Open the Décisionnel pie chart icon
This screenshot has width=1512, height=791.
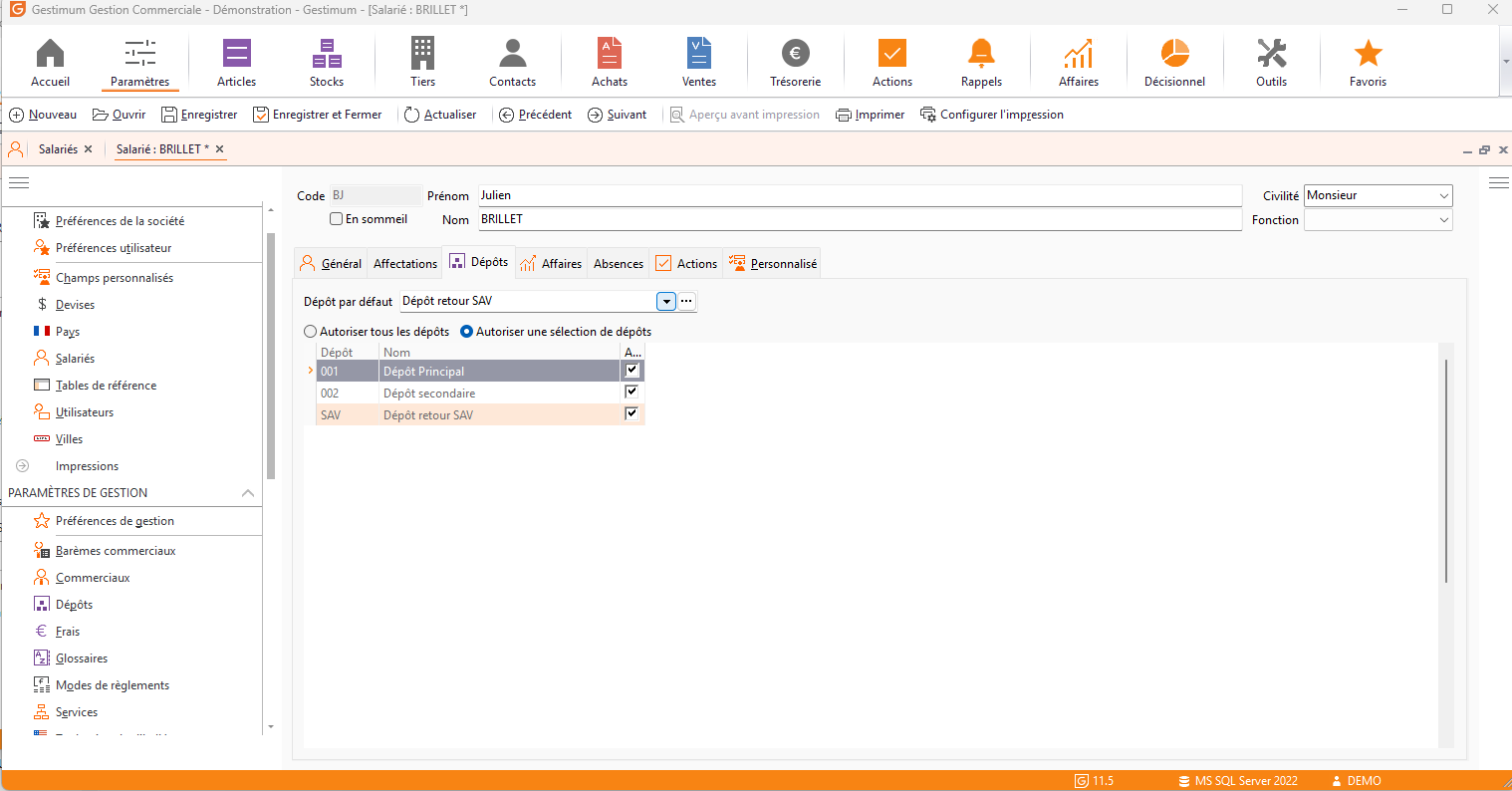1175,62
